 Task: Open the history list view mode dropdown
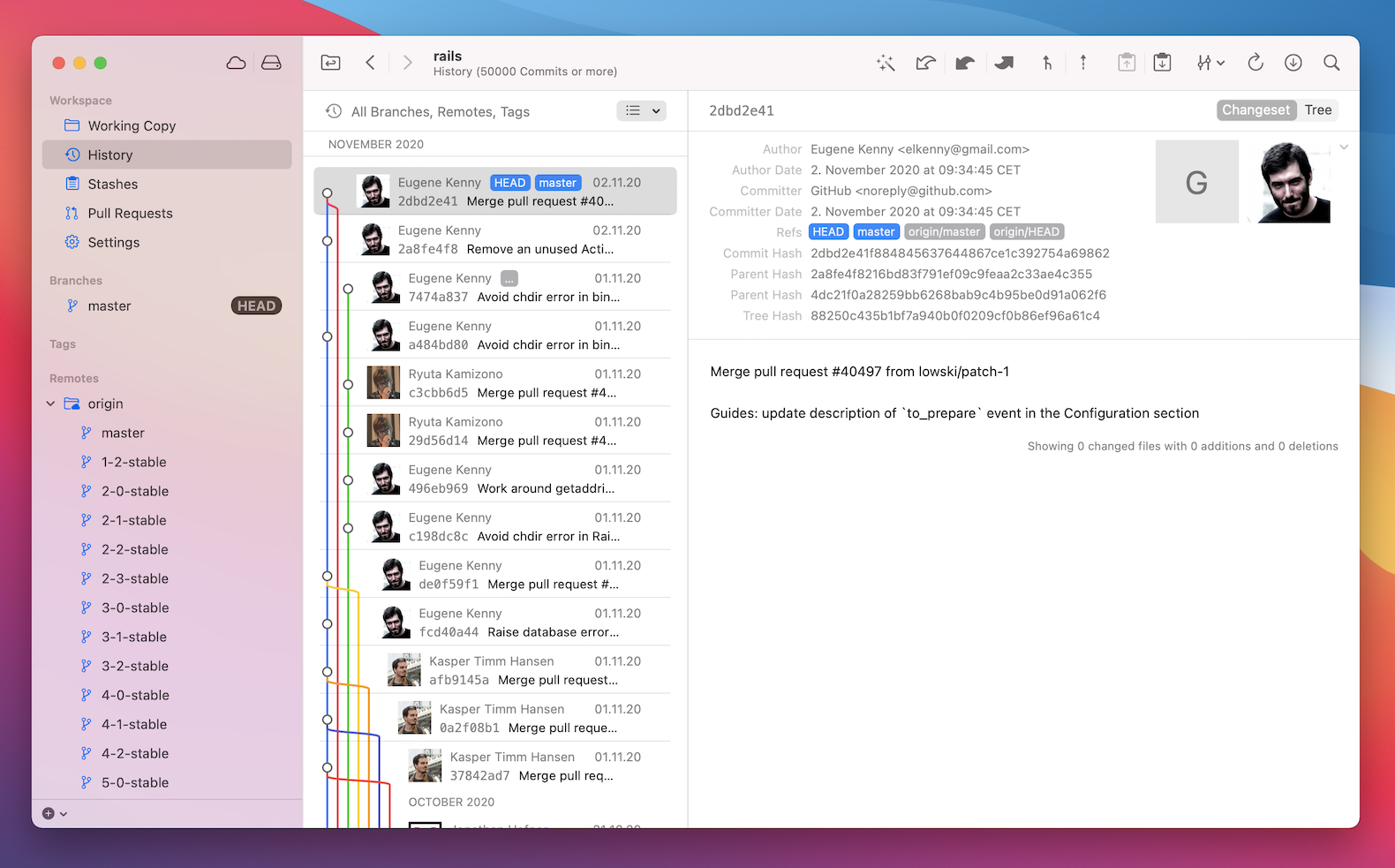(x=641, y=110)
